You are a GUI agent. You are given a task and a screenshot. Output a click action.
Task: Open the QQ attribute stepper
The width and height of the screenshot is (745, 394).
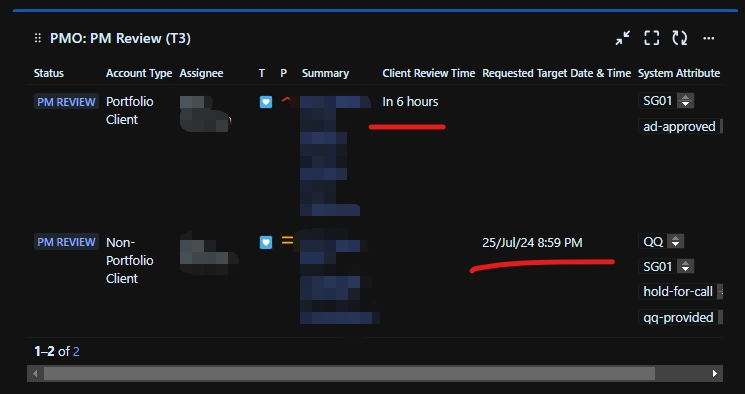(x=675, y=241)
